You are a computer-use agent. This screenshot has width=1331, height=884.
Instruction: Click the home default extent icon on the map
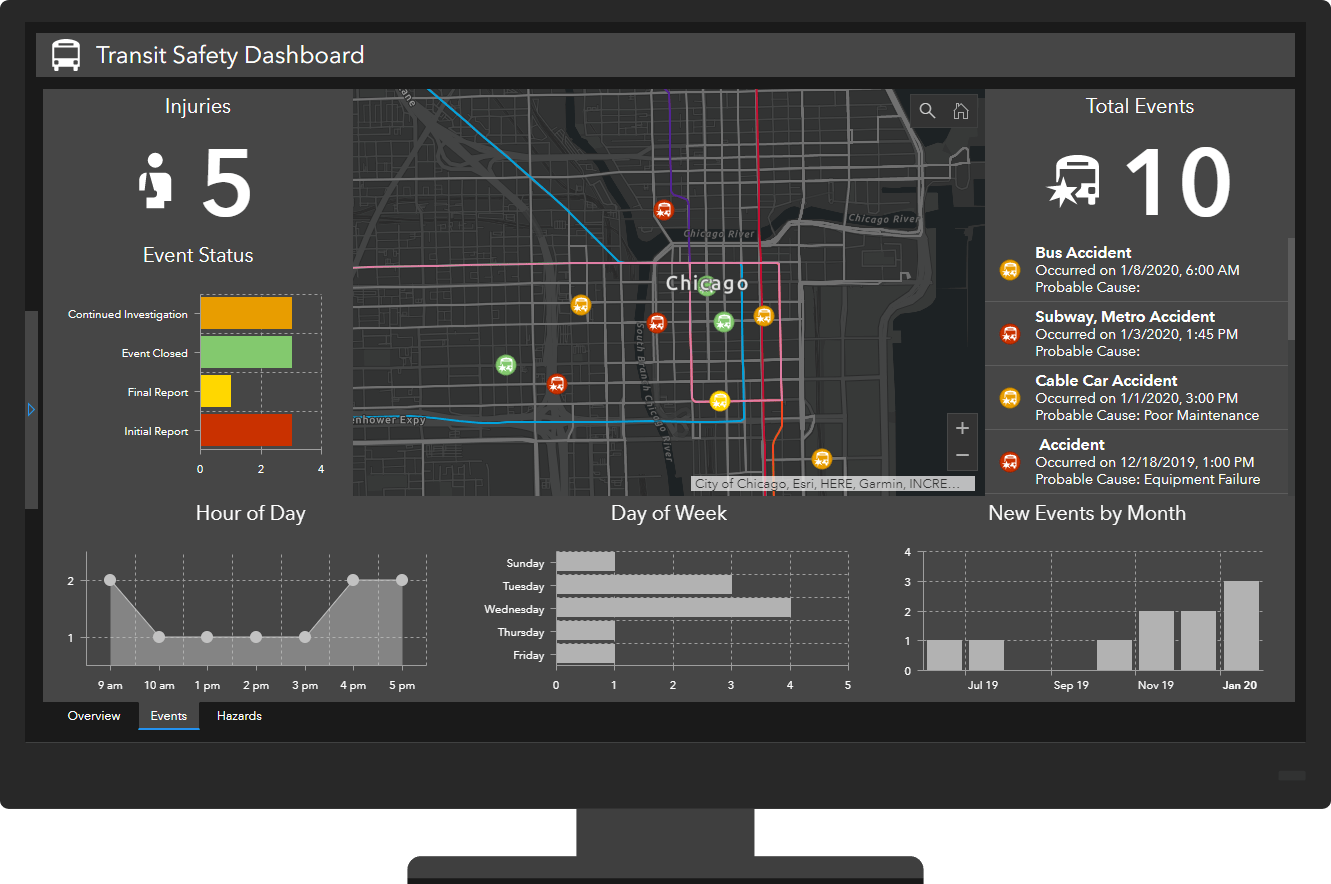point(961,110)
